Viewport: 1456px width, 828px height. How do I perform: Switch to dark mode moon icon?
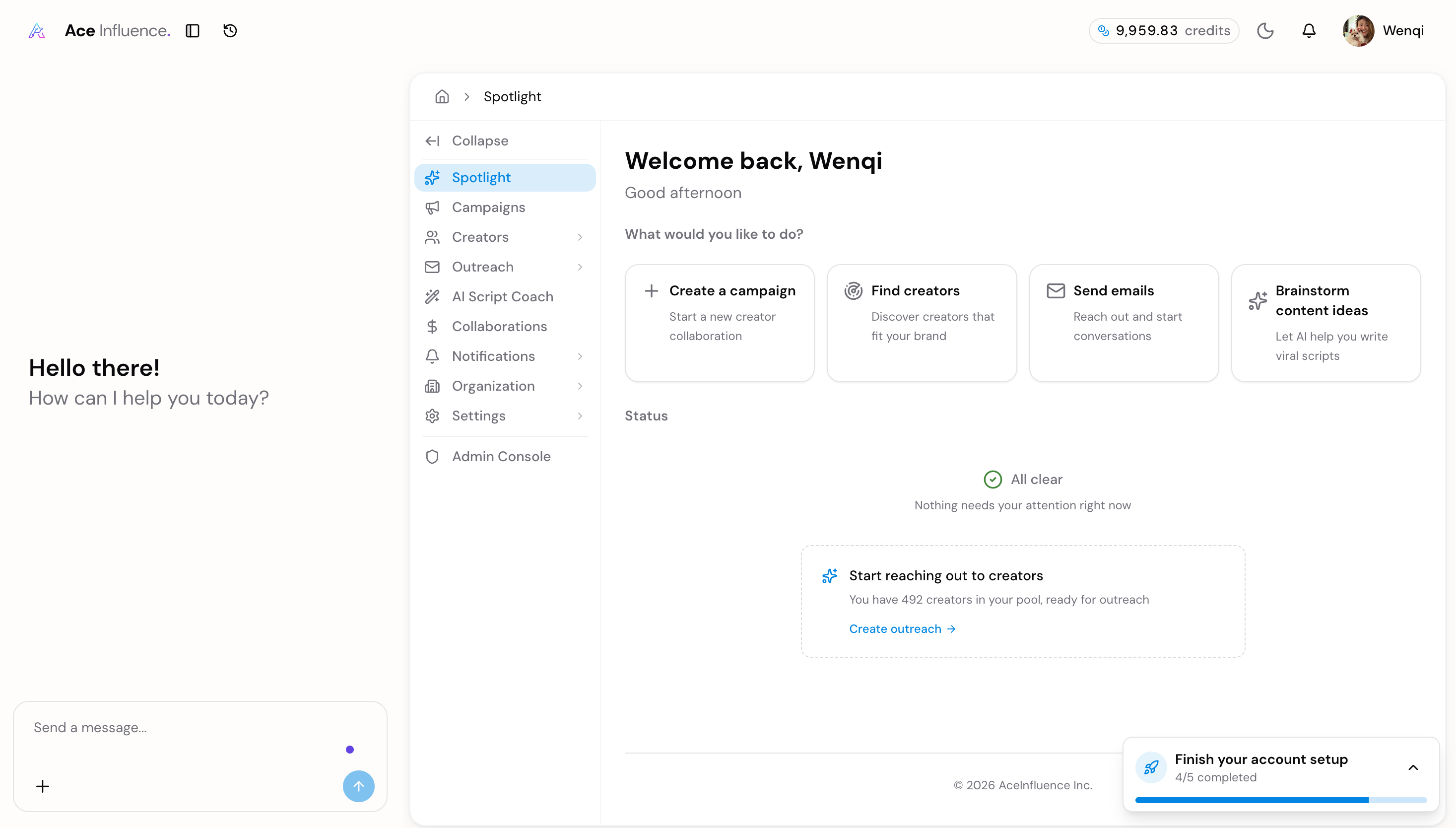click(x=1265, y=31)
